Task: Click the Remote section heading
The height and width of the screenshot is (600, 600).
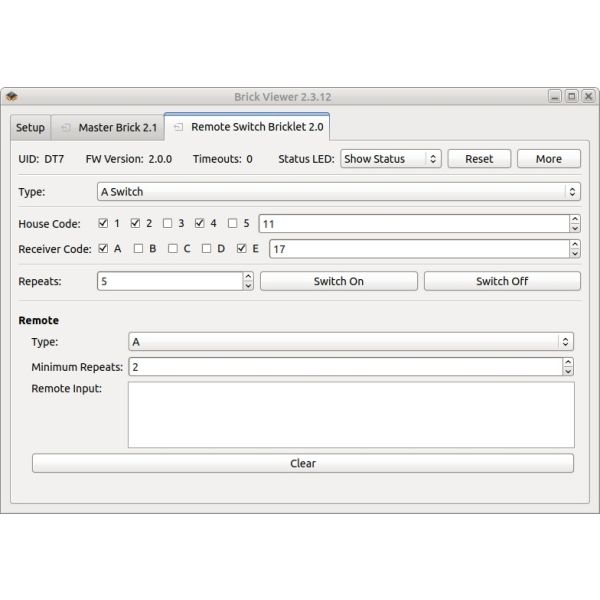Action: pos(39,320)
